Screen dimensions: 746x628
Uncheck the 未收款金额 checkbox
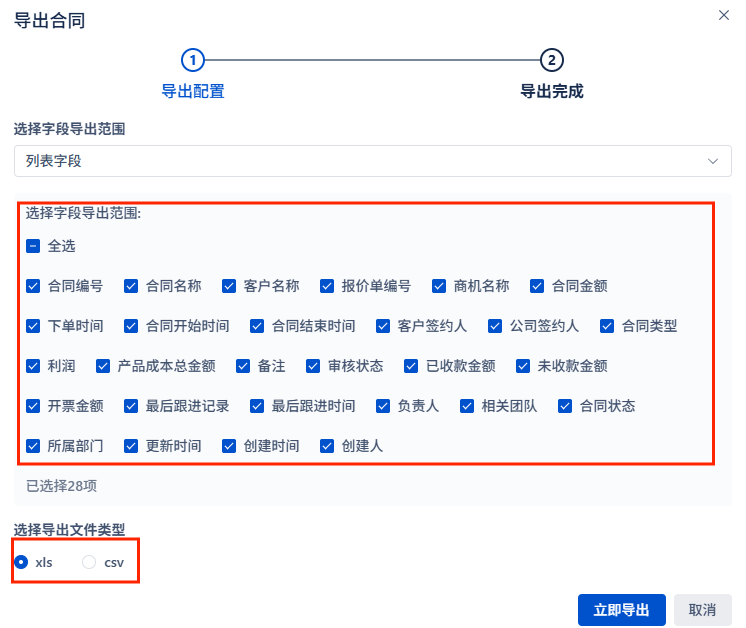(523, 366)
